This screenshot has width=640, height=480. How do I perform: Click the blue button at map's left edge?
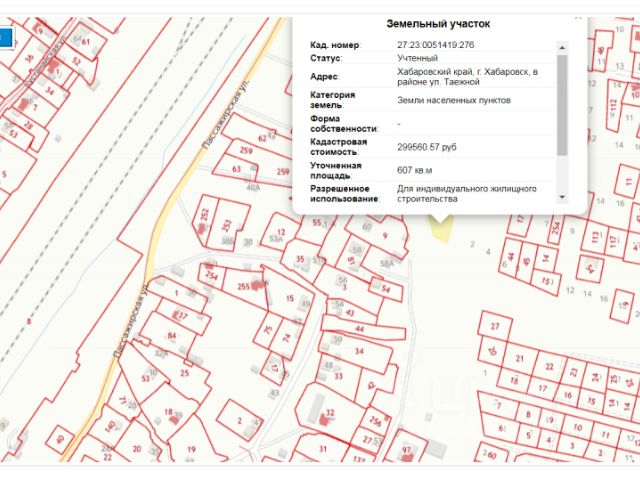(6, 38)
